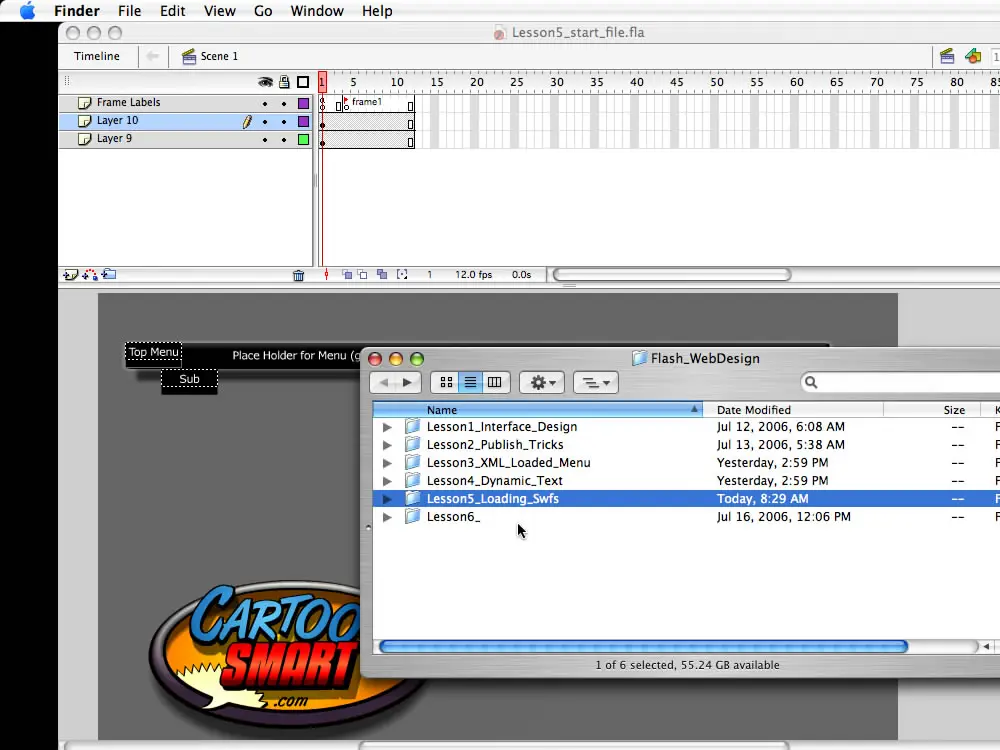Expand the Lesson2_Publish_Tricks folder
This screenshot has height=750, width=1000.
[387, 445]
